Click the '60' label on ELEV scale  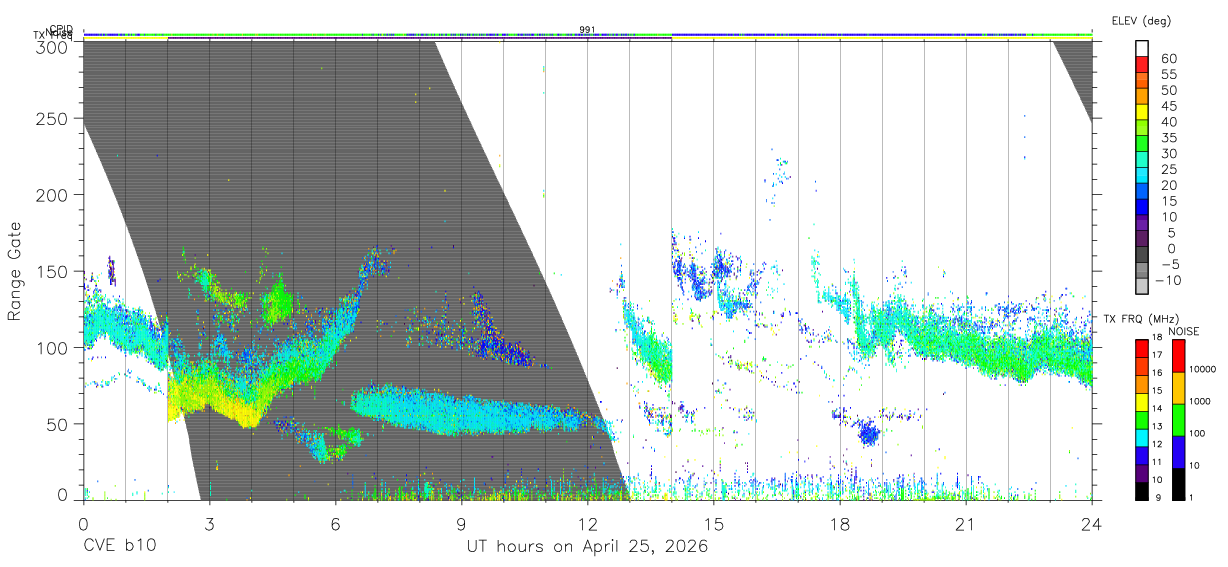tap(1168, 58)
